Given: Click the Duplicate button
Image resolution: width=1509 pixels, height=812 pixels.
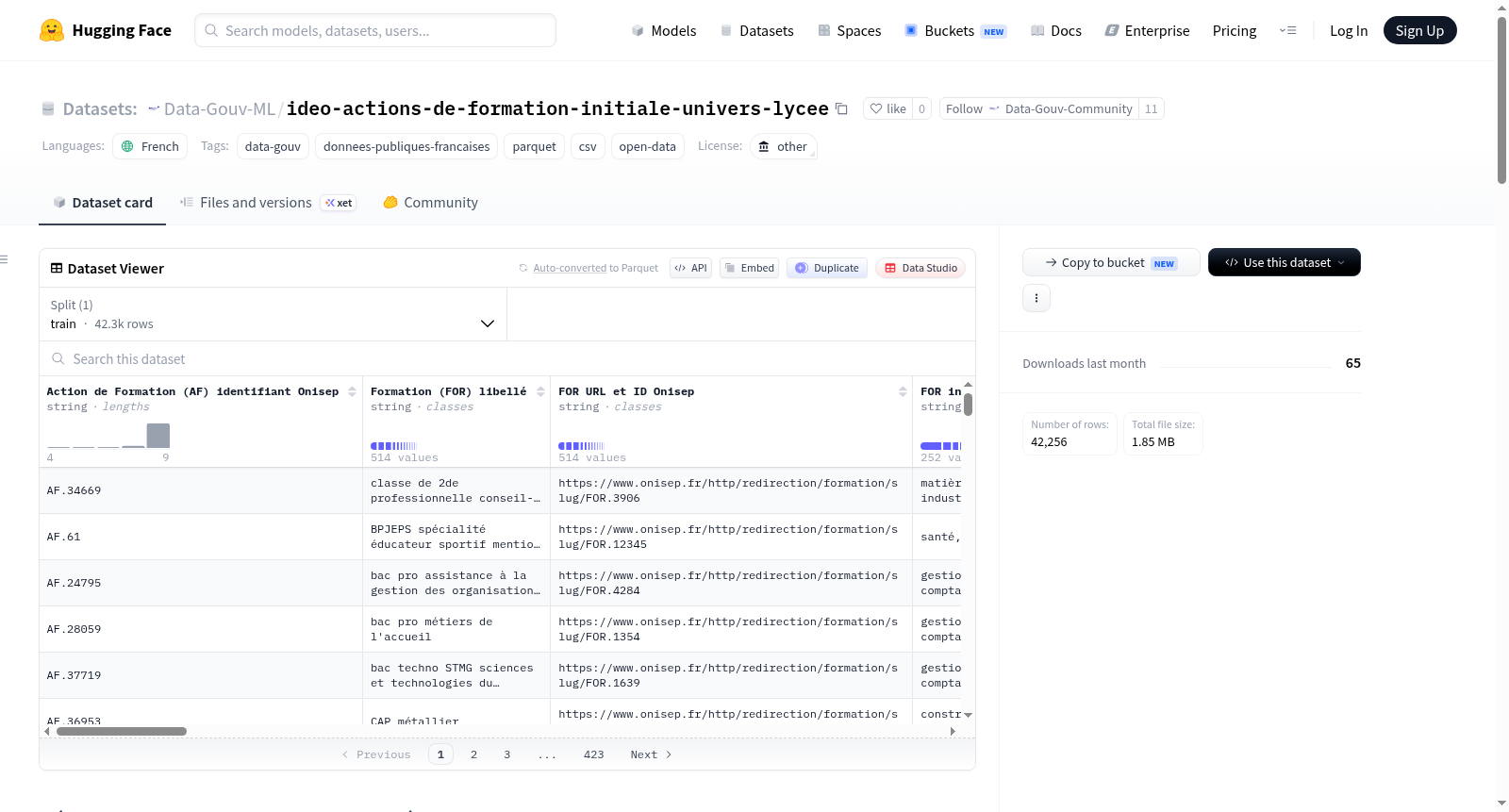Looking at the screenshot, I should tap(826, 268).
